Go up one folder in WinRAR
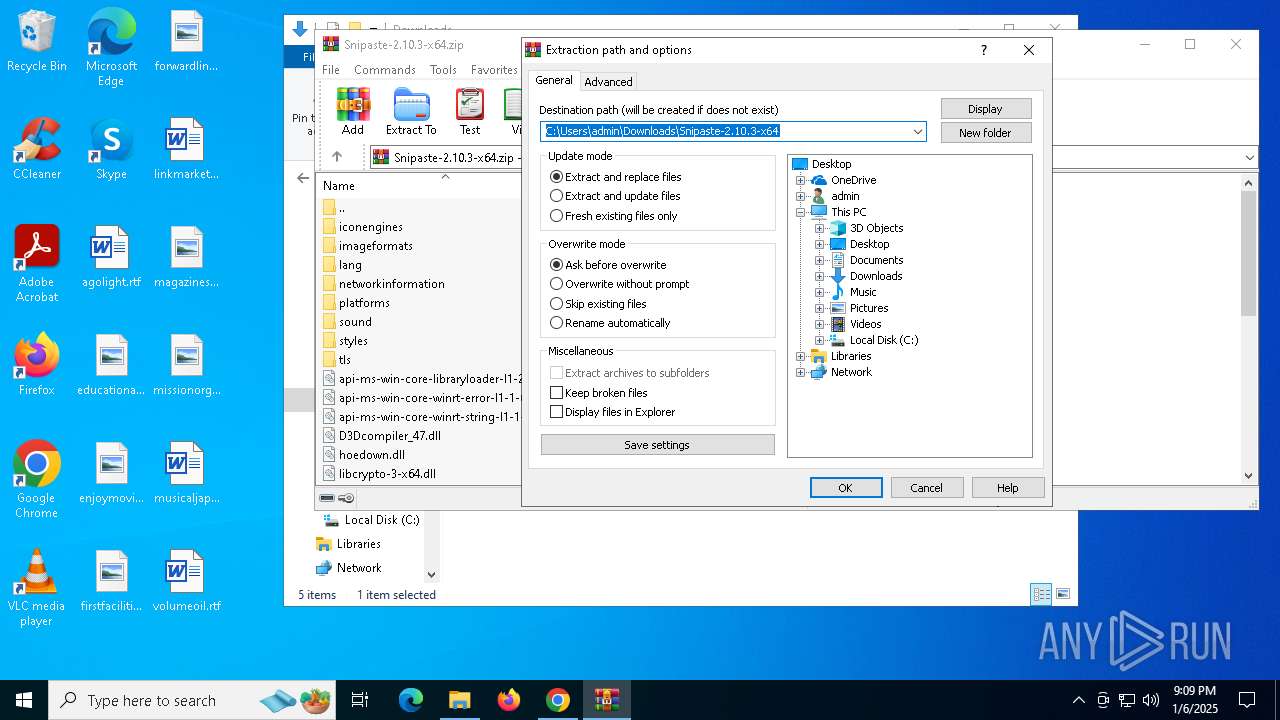Image resolution: width=1280 pixels, height=720 pixels. click(337, 157)
